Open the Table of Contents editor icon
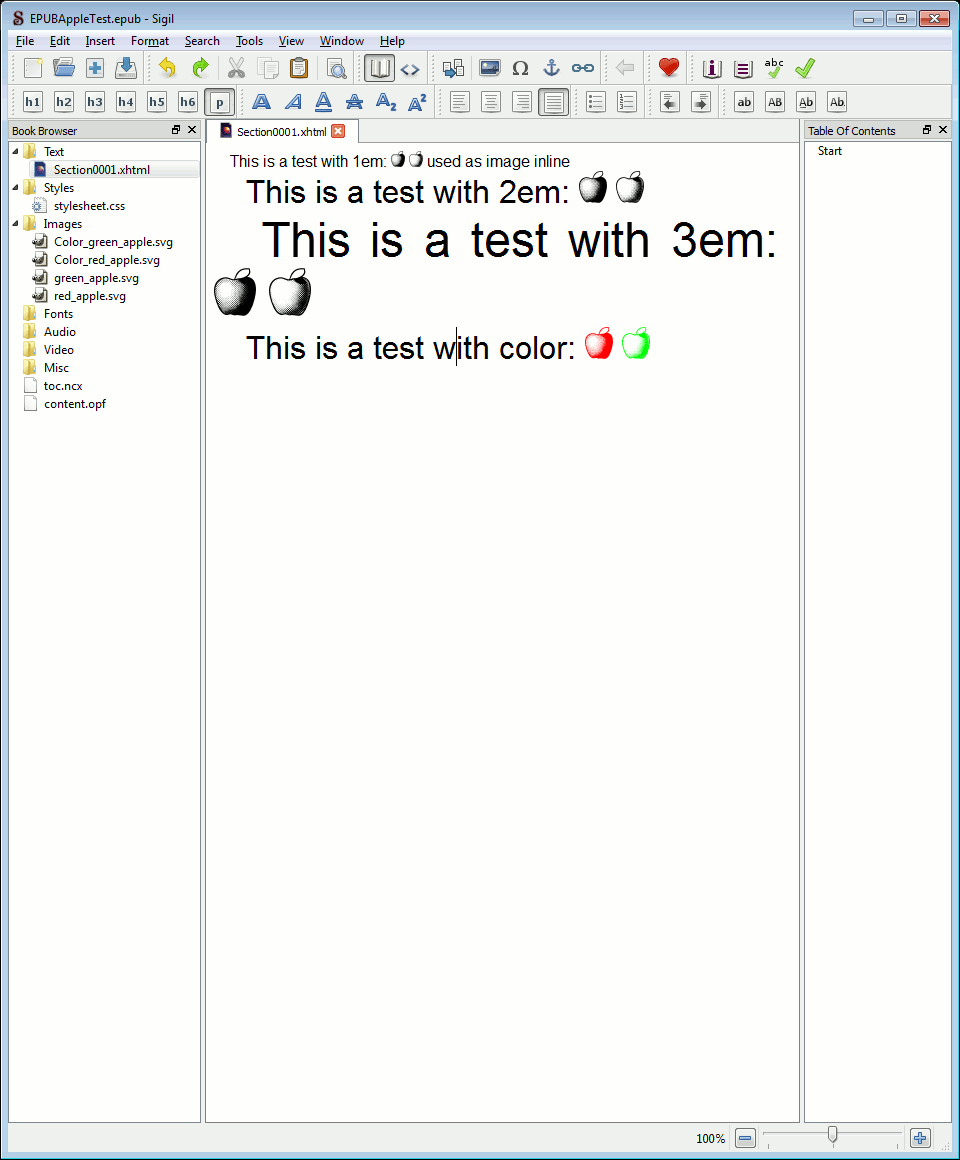 (x=743, y=69)
